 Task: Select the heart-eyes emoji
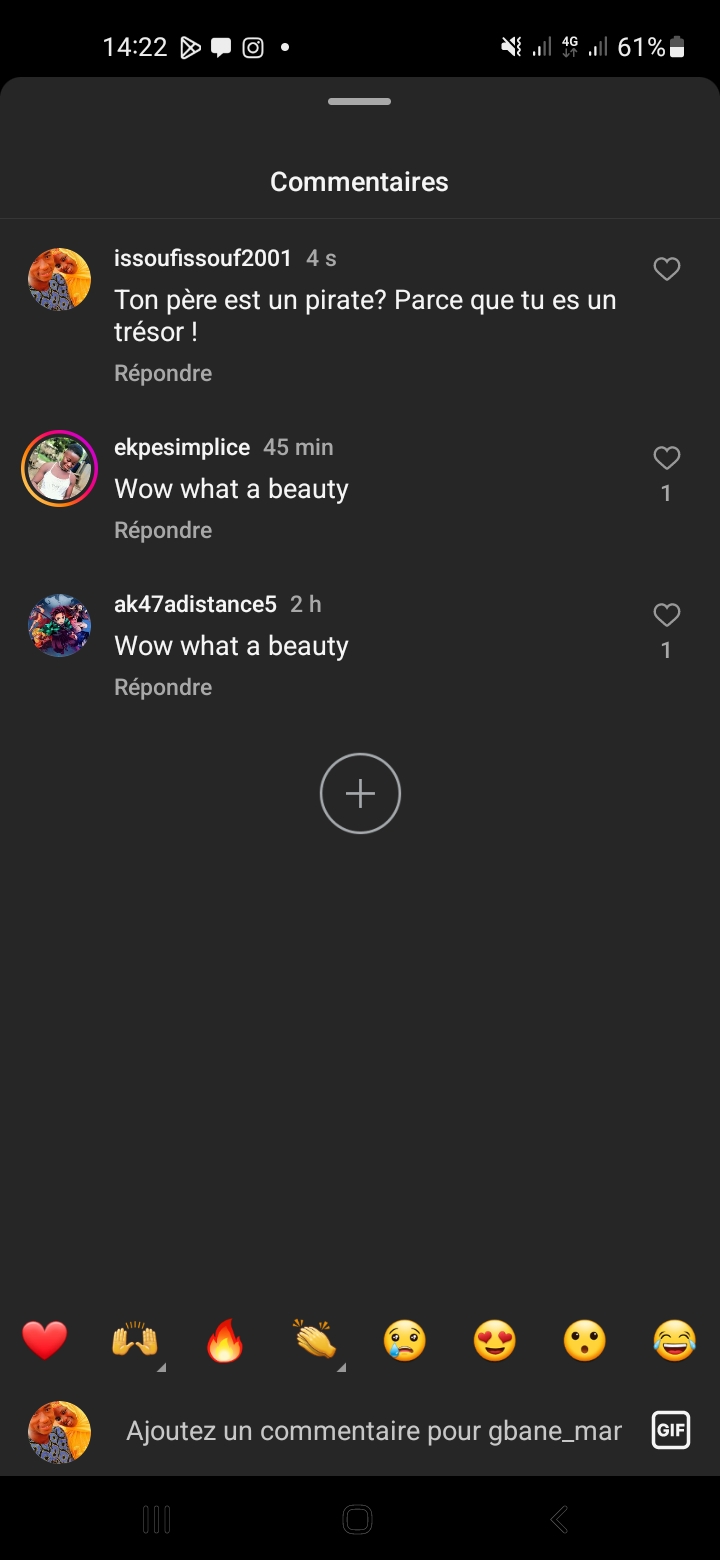495,1340
